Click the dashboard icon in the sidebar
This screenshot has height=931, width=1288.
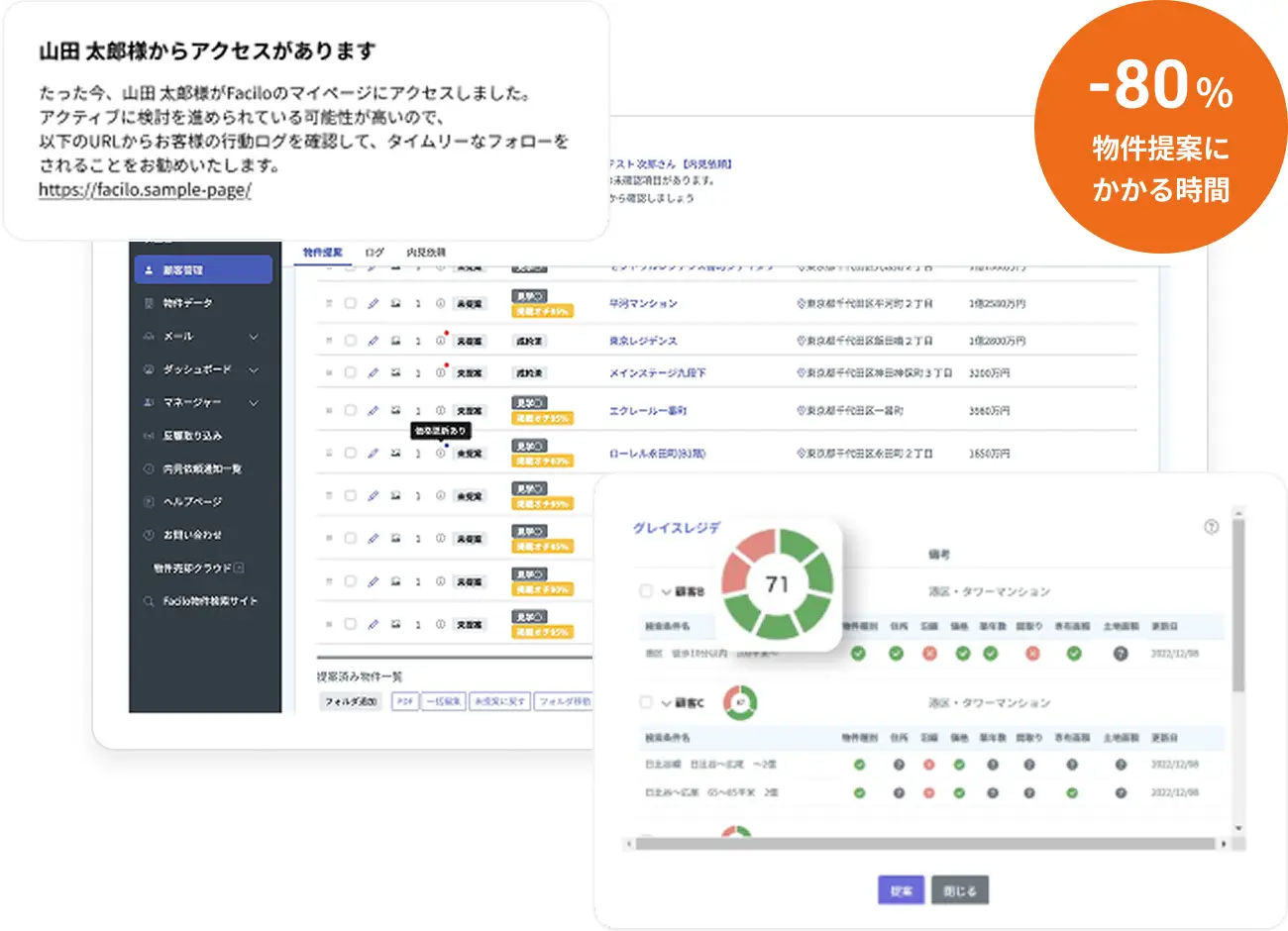149,369
